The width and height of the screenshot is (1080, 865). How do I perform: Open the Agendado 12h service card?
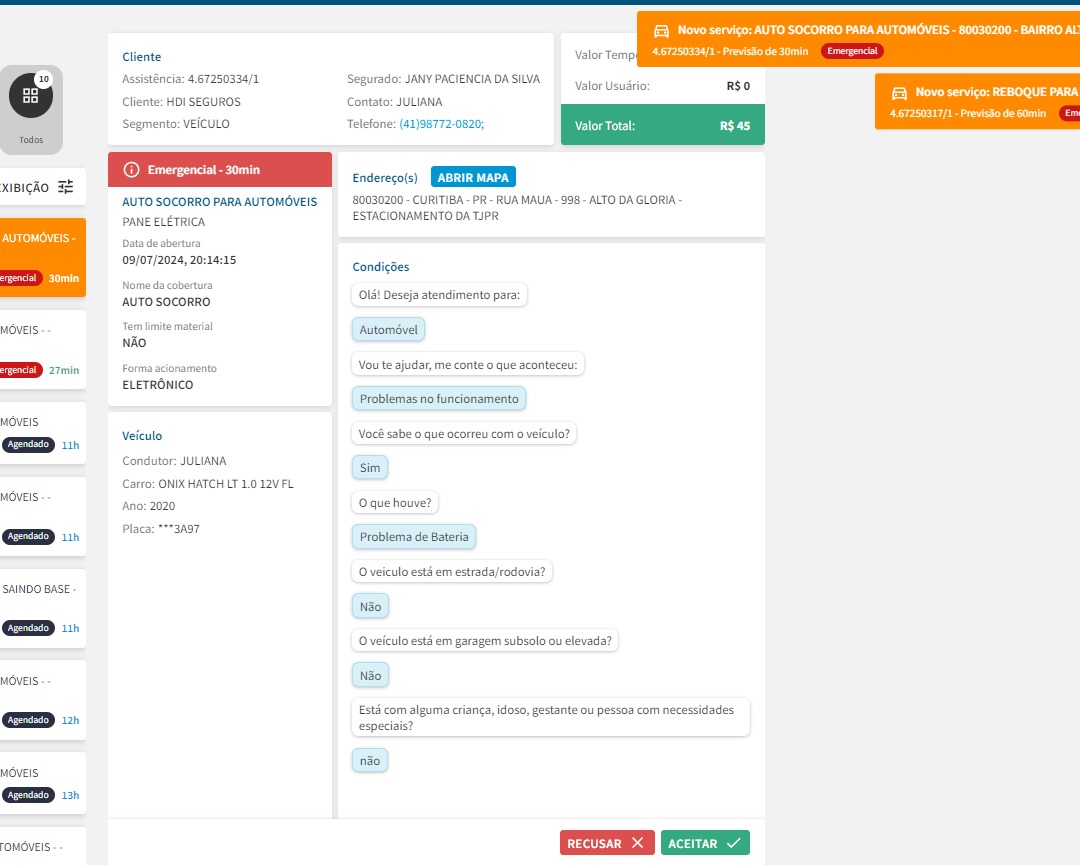coord(43,700)
